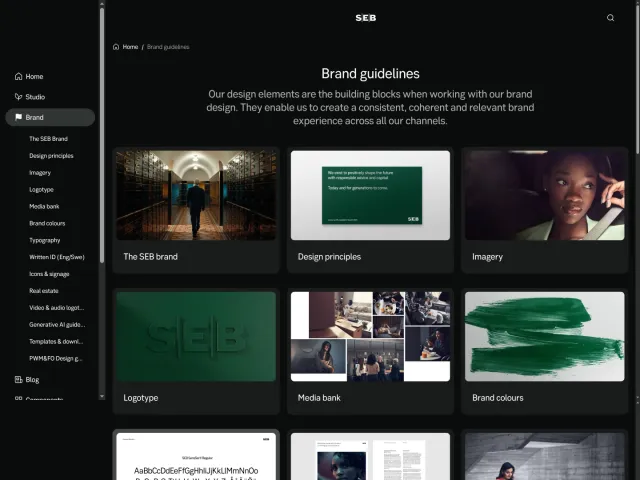
Task: Open Real estate sidebar item
Action: [x=44, y=291]
